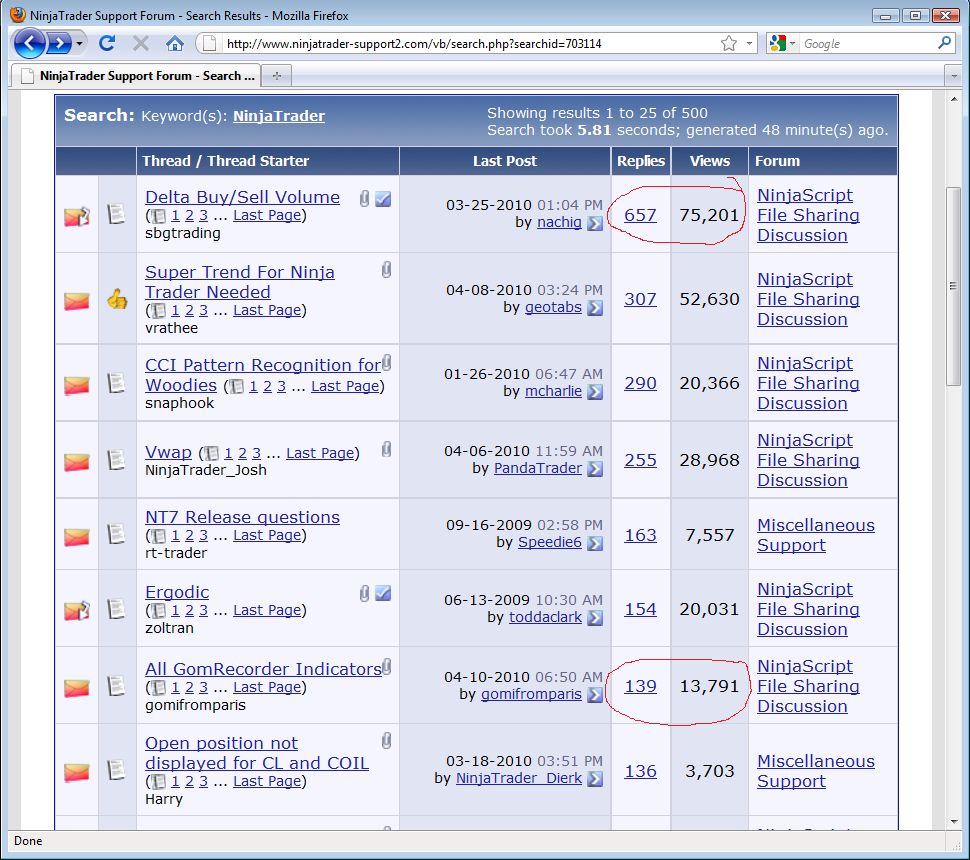The height and width of the screenshot is (860, 970).
Task: Reload the current page
Action: point(106,43)
